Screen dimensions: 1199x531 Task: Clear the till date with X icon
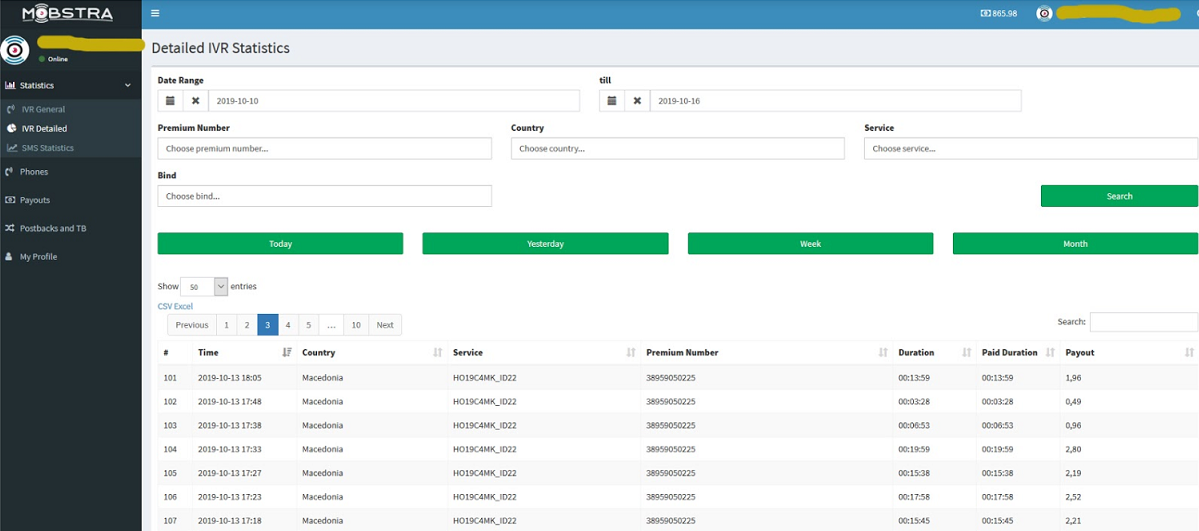[x=637, y=100]
